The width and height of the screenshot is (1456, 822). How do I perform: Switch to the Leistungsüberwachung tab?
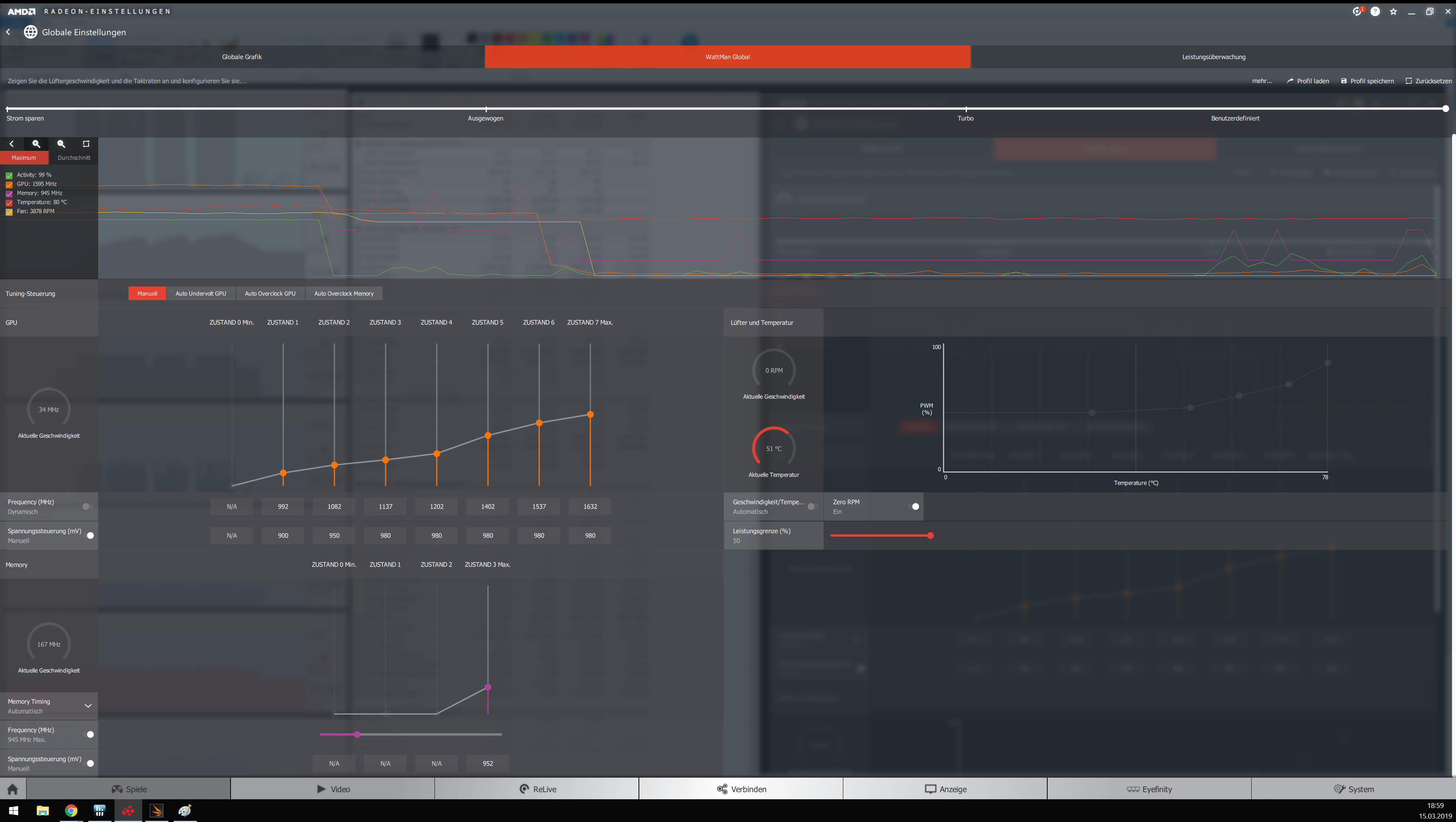tap(1213, 56)
